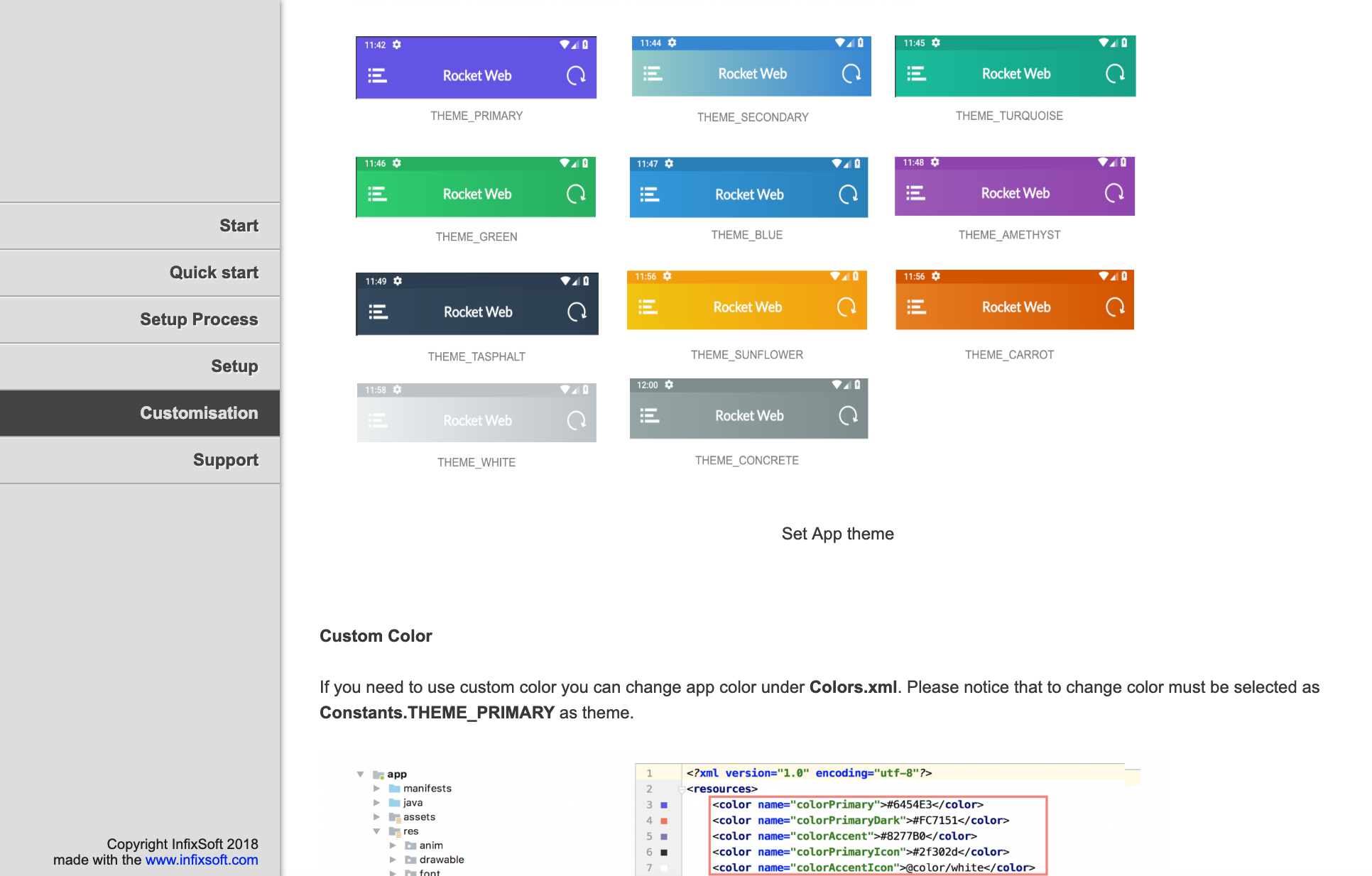Click the refresh icon in THEME_PRIMARY preview
The width and height of the screenshot is (1372, 876).
click(x=576, y=75)
